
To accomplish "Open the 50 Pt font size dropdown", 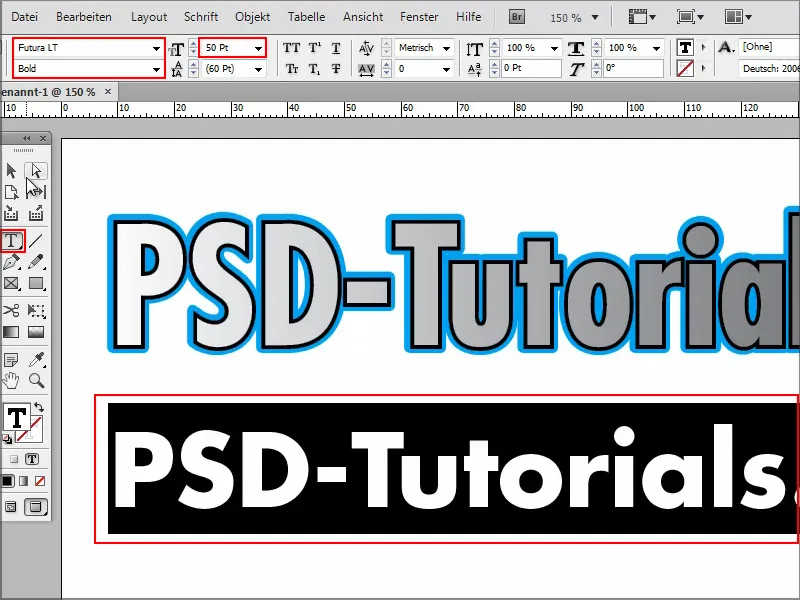I will (258, 48).
